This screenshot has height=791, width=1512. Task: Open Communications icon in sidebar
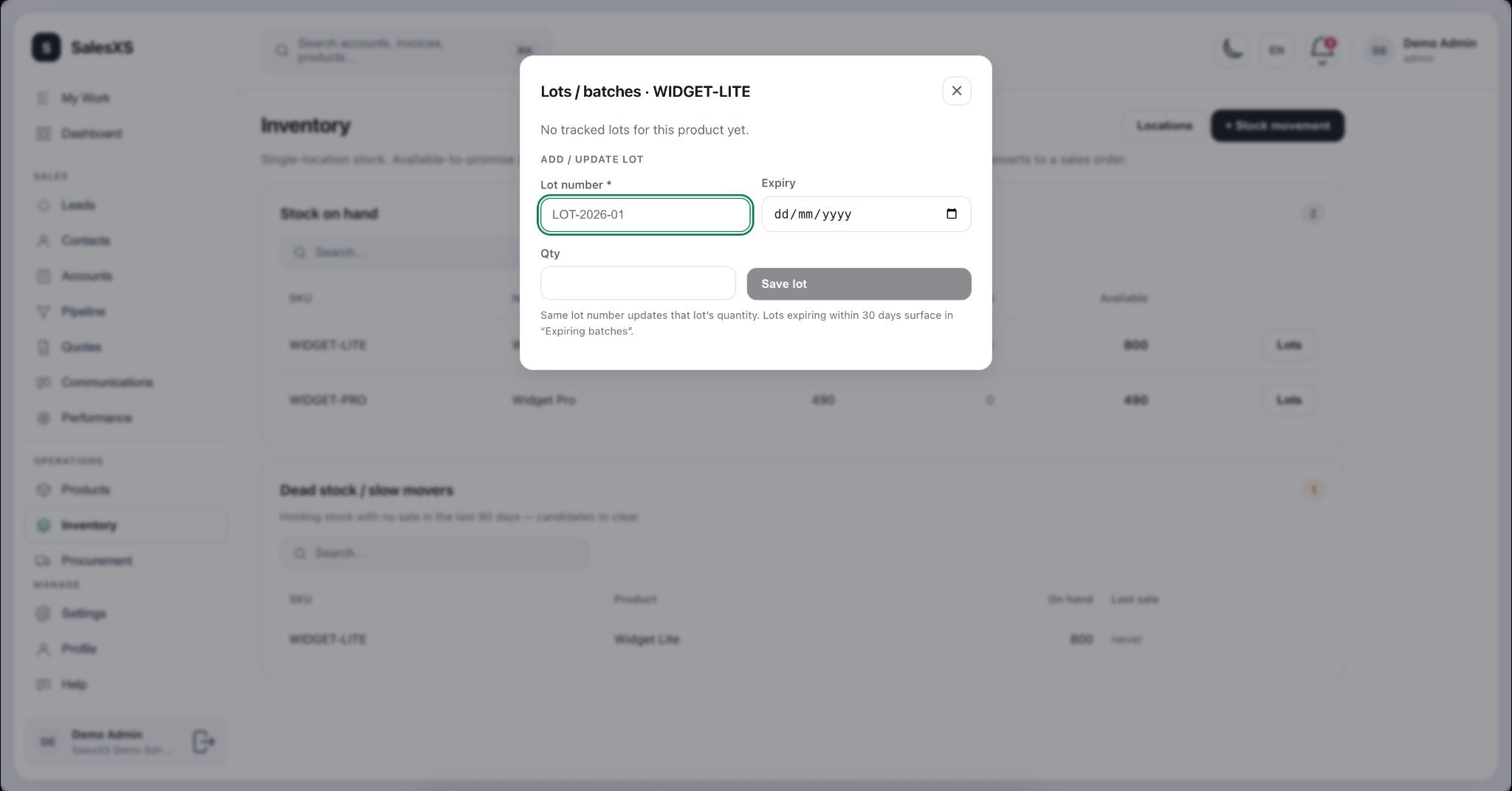tap(44, 383)
